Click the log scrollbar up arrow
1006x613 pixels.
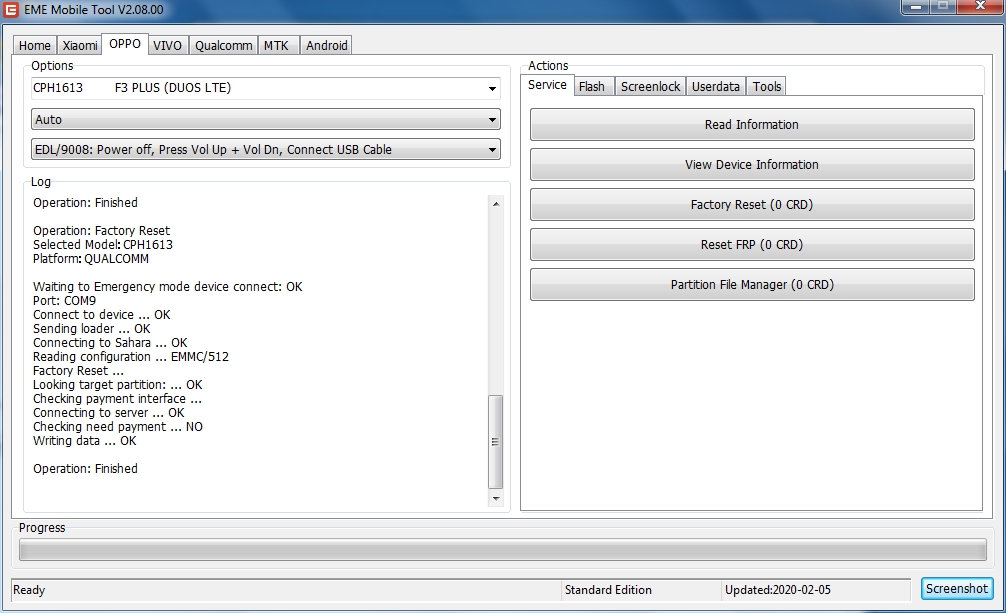(x=495, y=203)
